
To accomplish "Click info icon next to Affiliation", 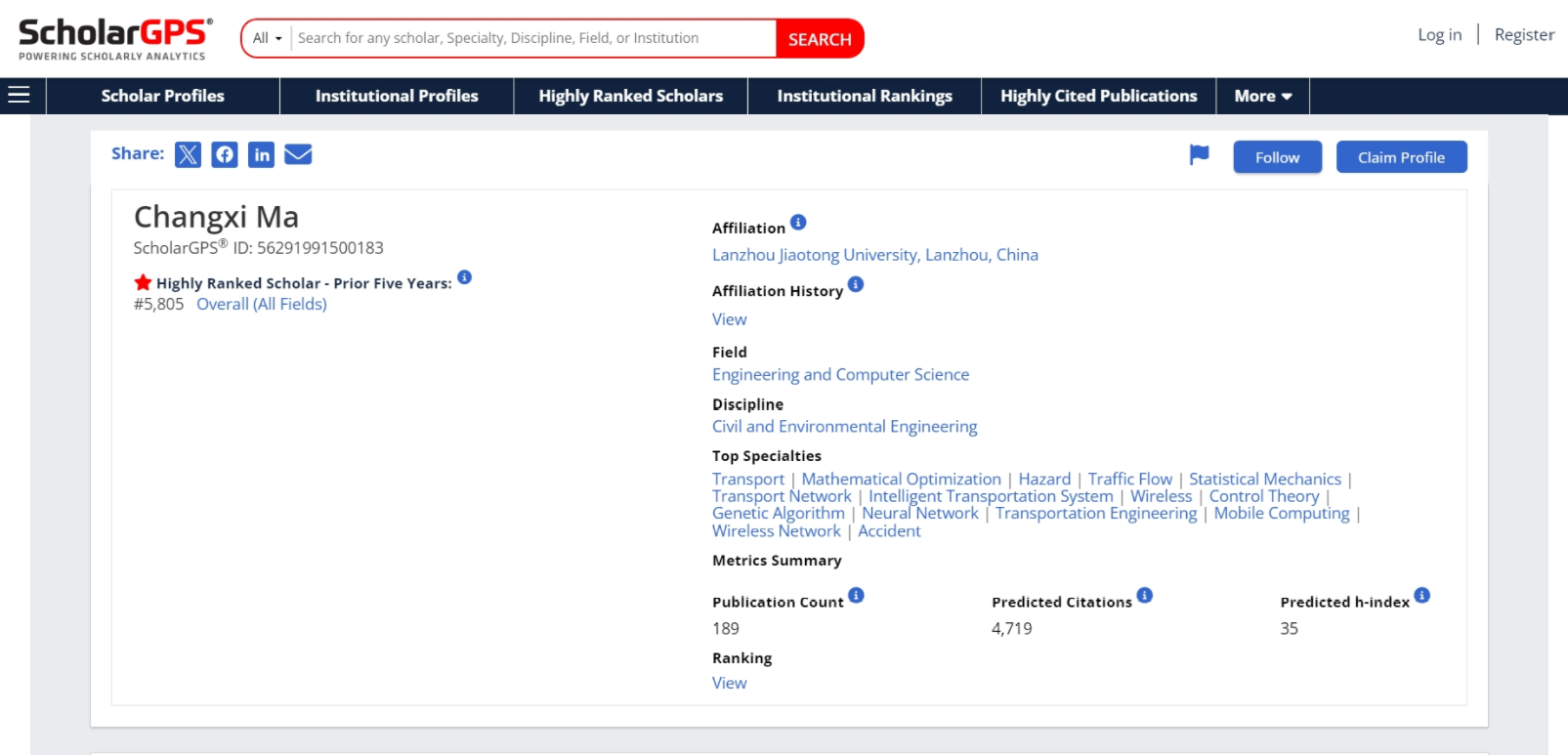I will click(798, 223).
